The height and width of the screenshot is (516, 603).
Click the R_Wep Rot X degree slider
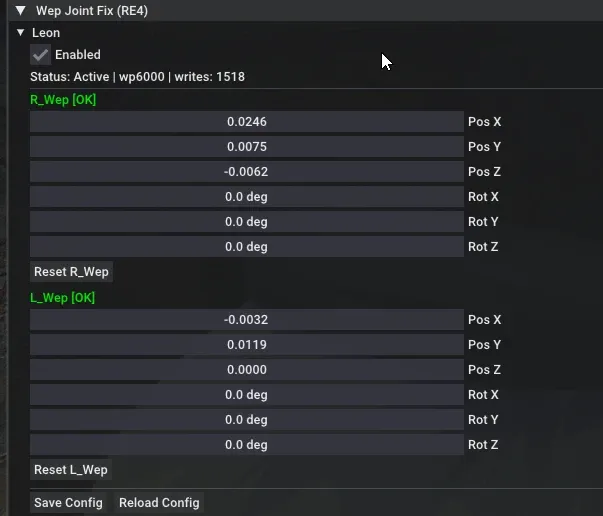(247, 196)
